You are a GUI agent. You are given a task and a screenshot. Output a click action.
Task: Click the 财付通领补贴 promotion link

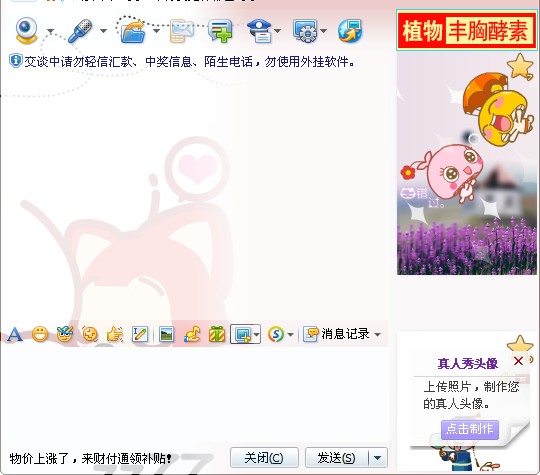[91, 458]
